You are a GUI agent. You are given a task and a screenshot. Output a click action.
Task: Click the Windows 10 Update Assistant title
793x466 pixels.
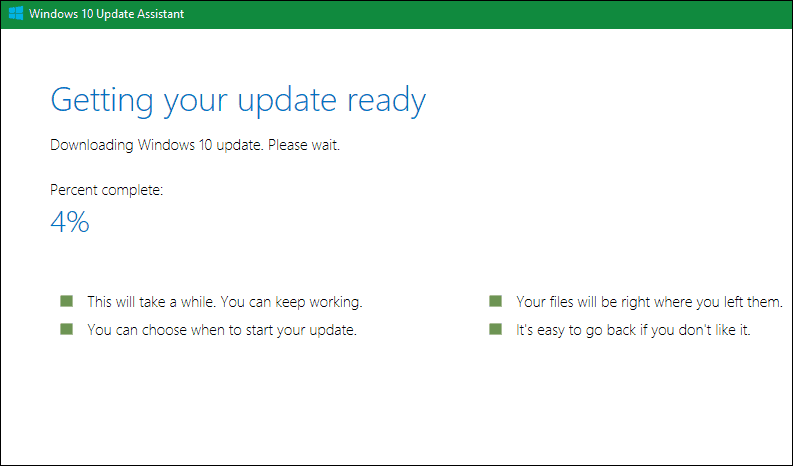107,14
